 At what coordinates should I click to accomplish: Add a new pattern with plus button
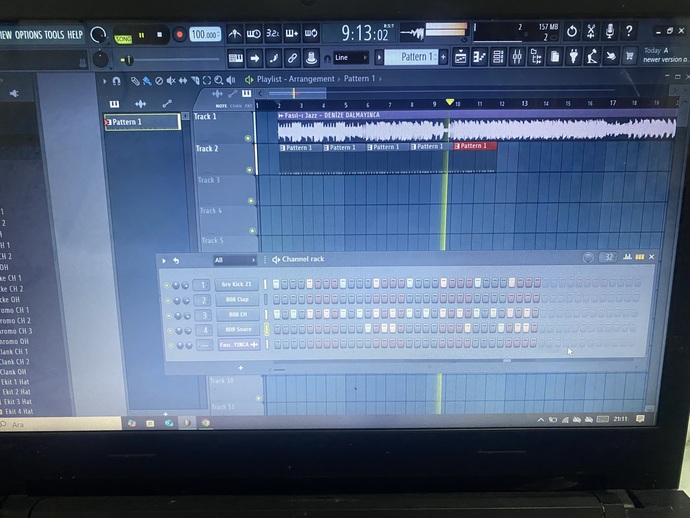pyautogui.click(x=444, y=57)
